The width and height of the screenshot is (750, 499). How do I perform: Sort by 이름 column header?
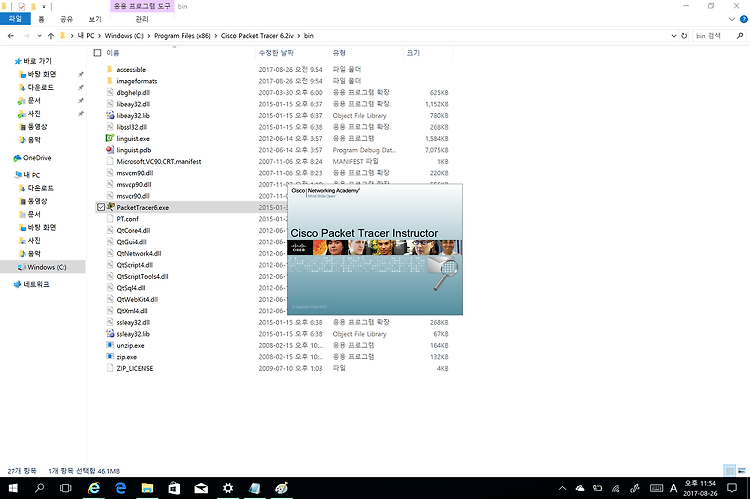tap(113, 53)
